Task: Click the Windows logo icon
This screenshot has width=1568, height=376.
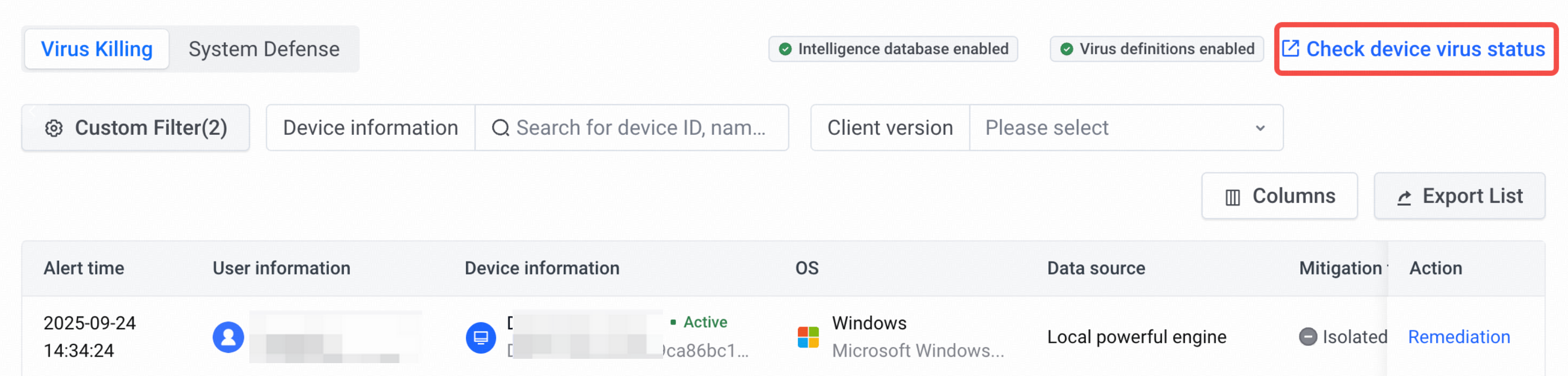Action: pyautogui.click(x=808, y=337)
